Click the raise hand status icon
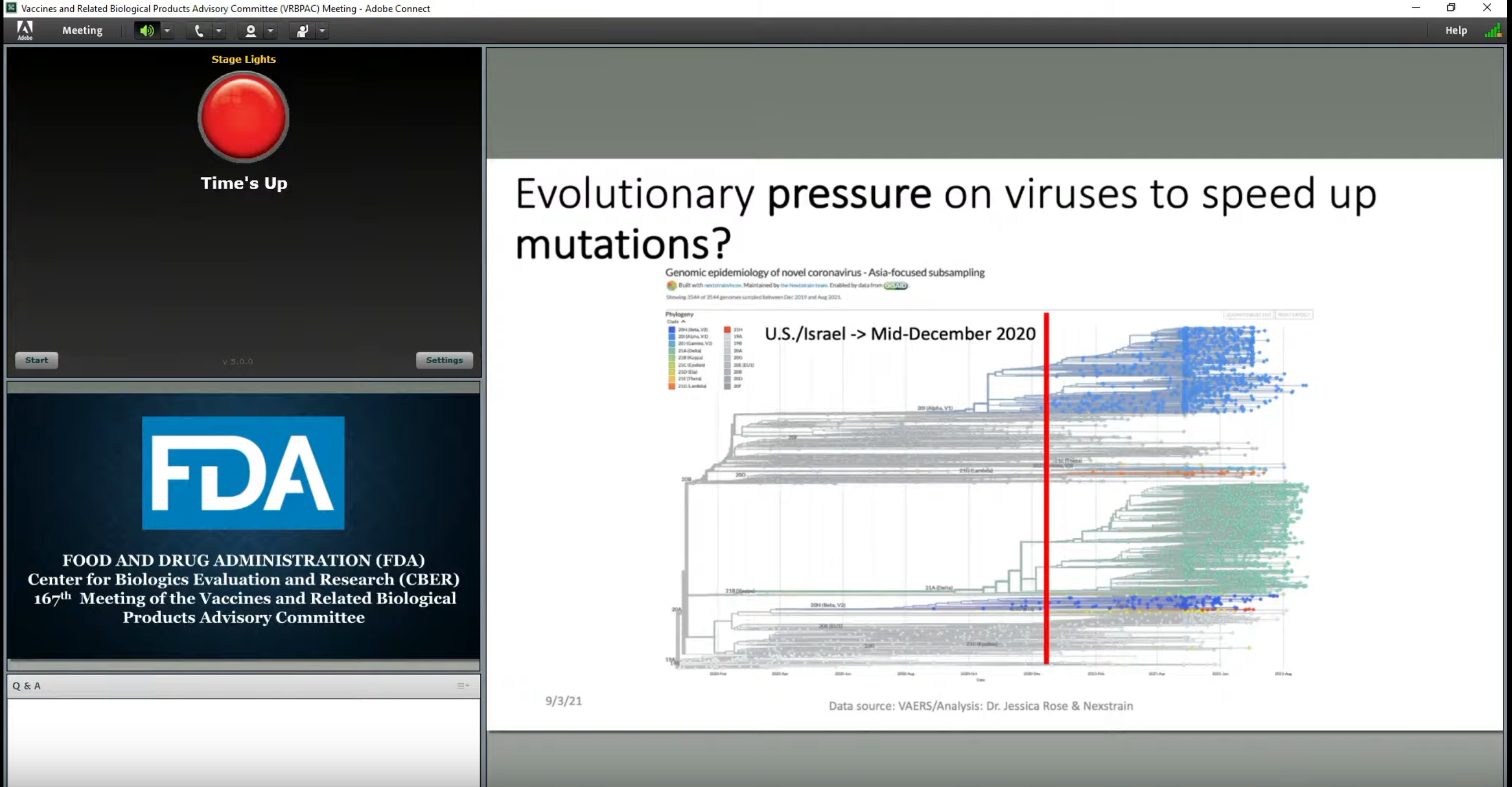The height and width of the screenshot is (787, 1512). click(x=302, y=31)
